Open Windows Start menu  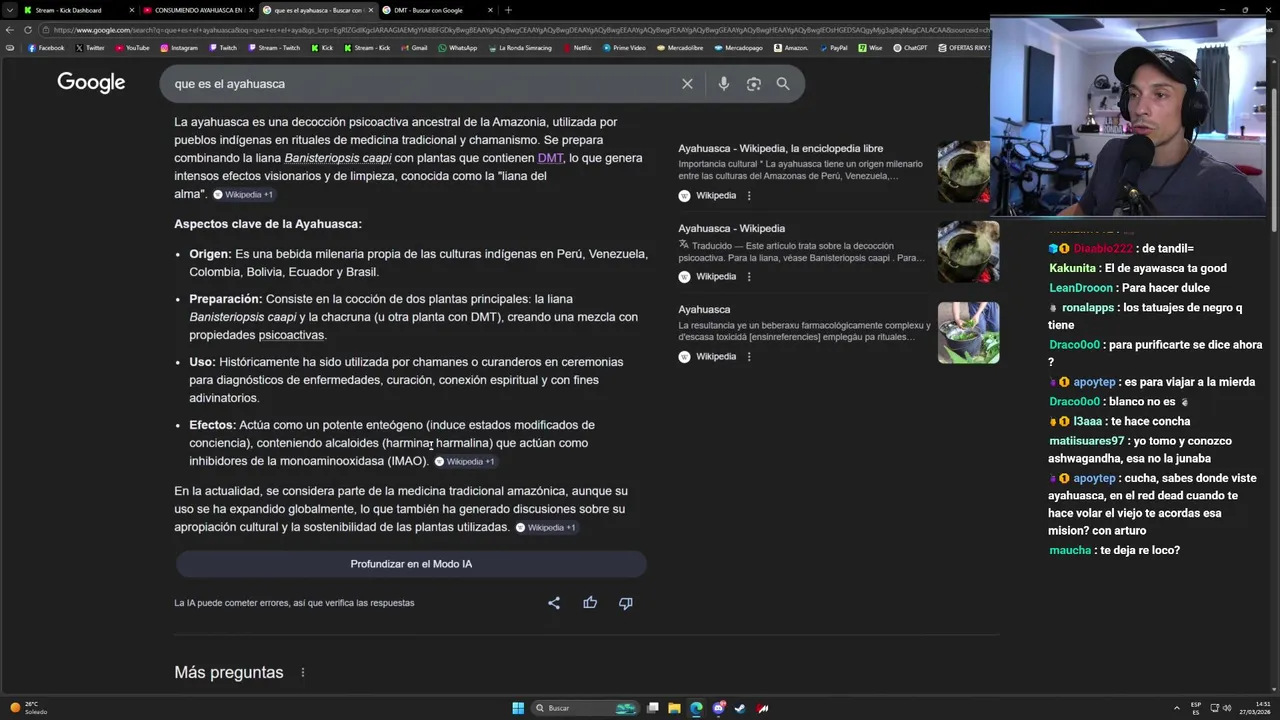518,708
